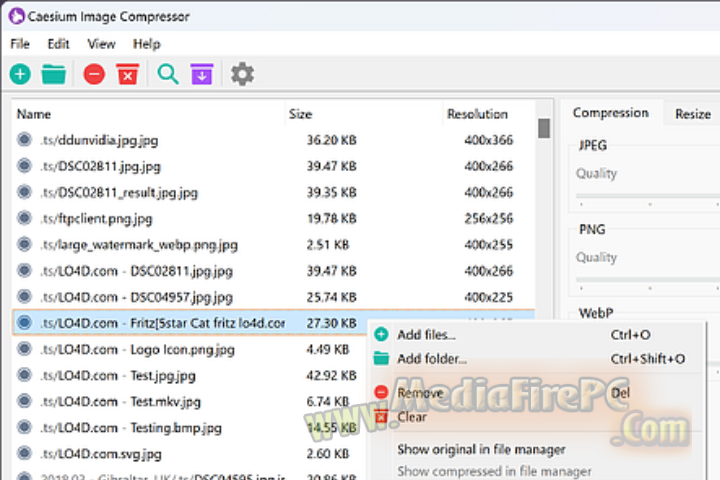Click the Caesium app logo icon
The image size is (720, 480).
[x=17, y=16]
